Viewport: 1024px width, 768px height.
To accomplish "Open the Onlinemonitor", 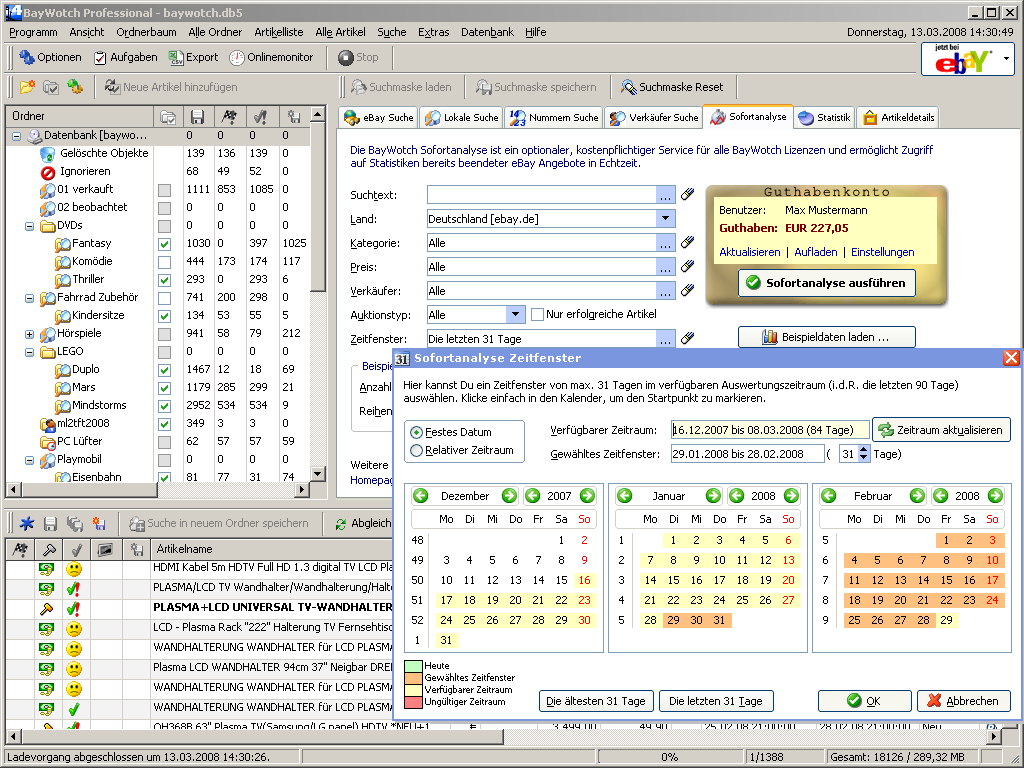I will (272, 57).
